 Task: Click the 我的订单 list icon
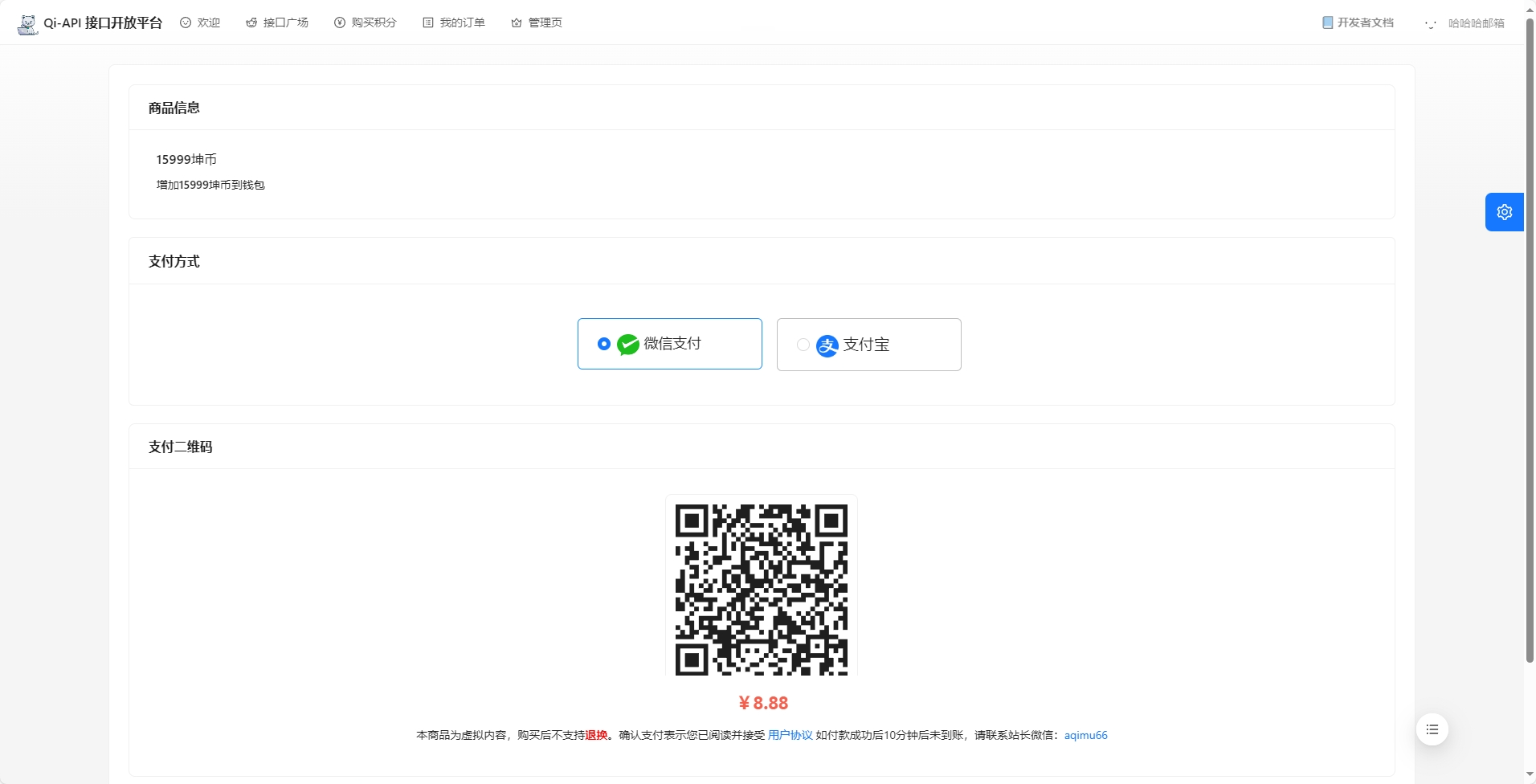coord(428,22)
